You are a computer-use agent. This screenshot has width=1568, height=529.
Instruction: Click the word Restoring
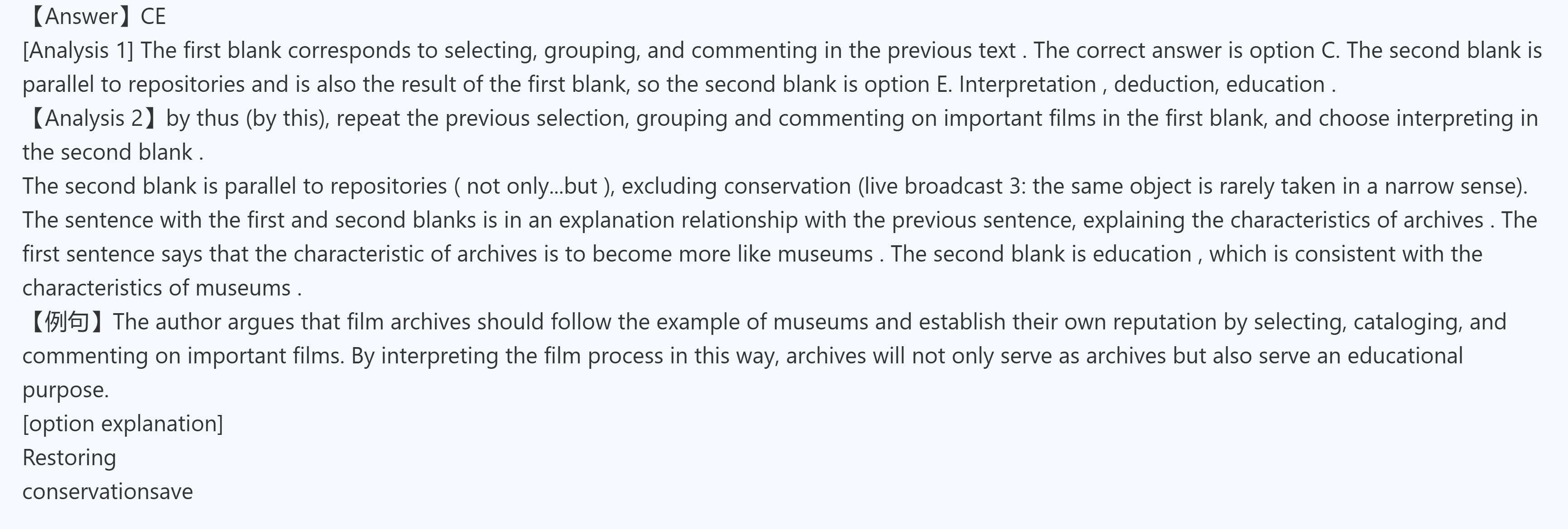tap(69, 458)
